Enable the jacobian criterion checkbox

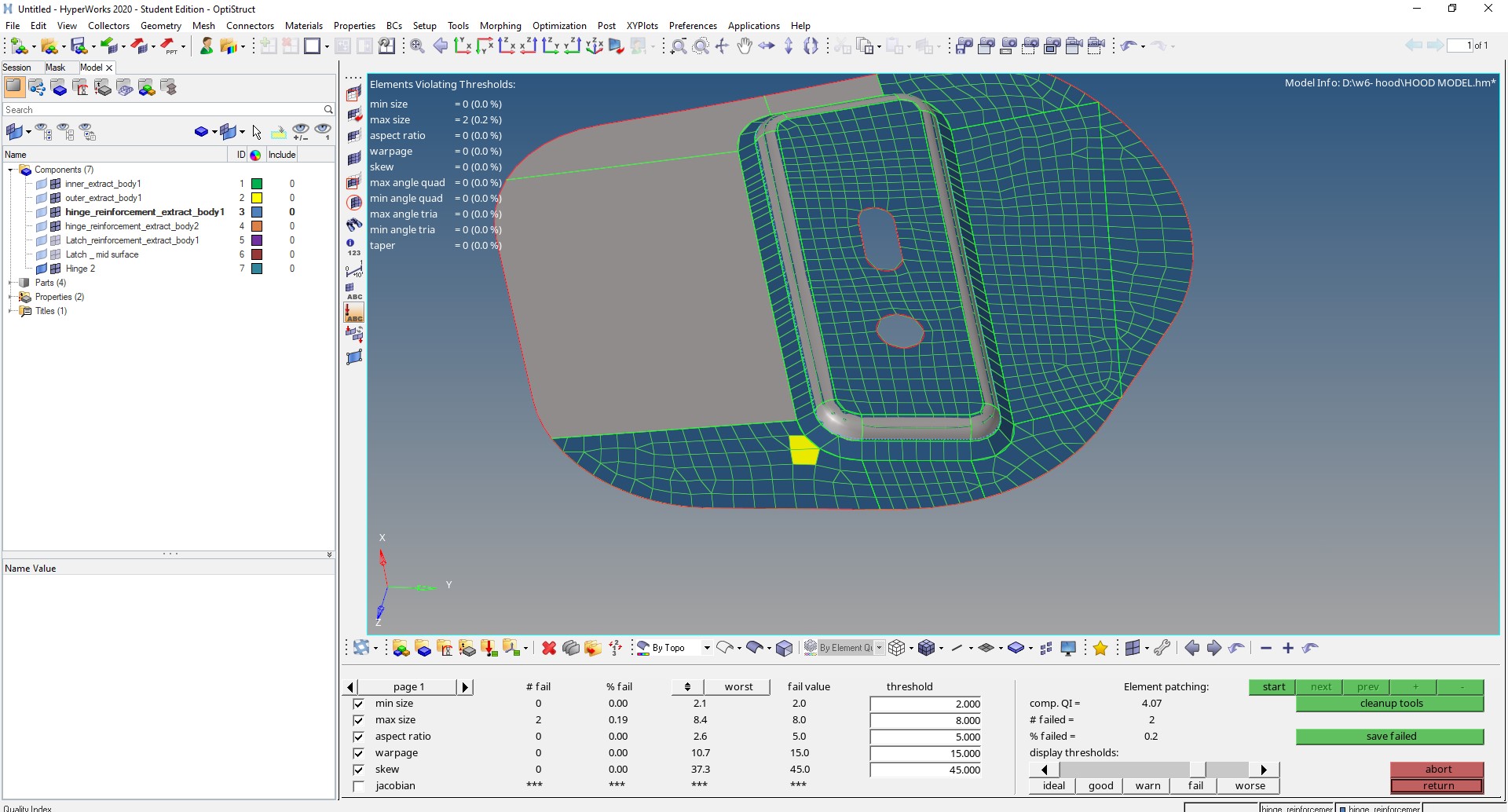pyautogui.click(x=359, y=786)
